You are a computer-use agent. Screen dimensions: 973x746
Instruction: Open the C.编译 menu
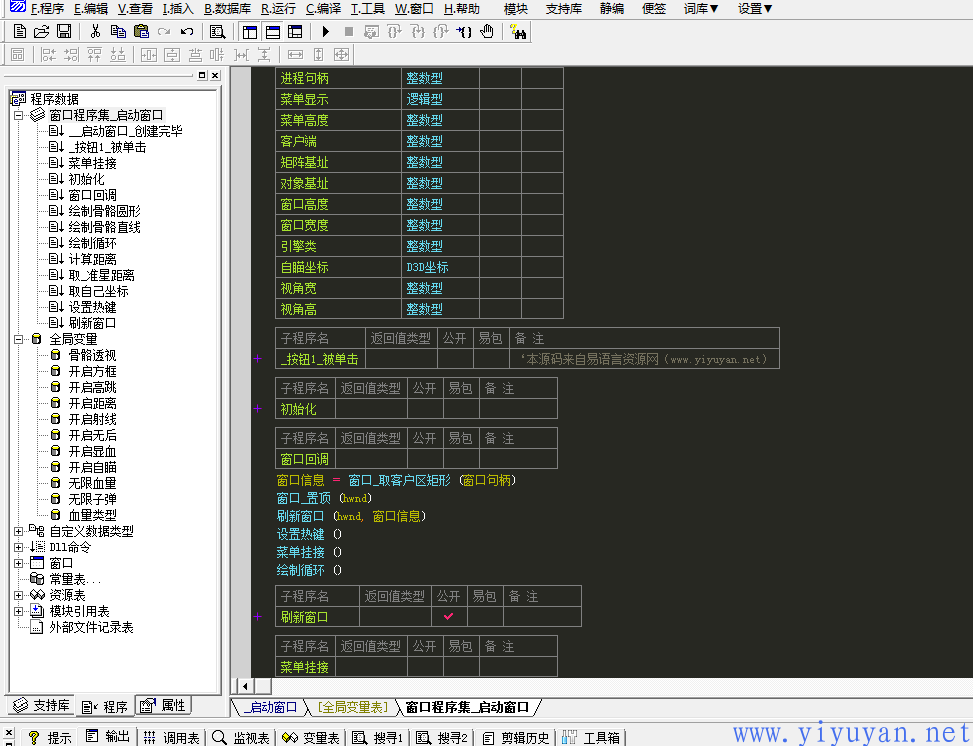point(323,9)
